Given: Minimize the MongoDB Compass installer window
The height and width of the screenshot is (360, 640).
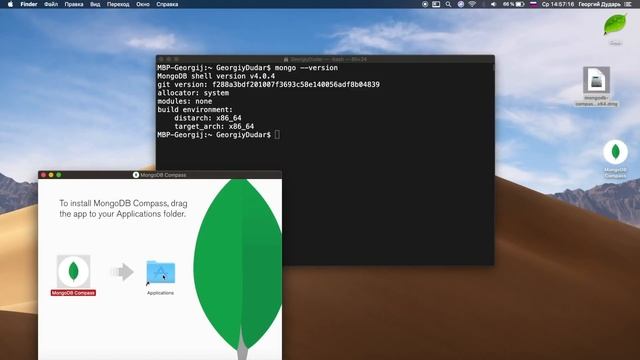Looking at the screenshot, I should 51,175.
